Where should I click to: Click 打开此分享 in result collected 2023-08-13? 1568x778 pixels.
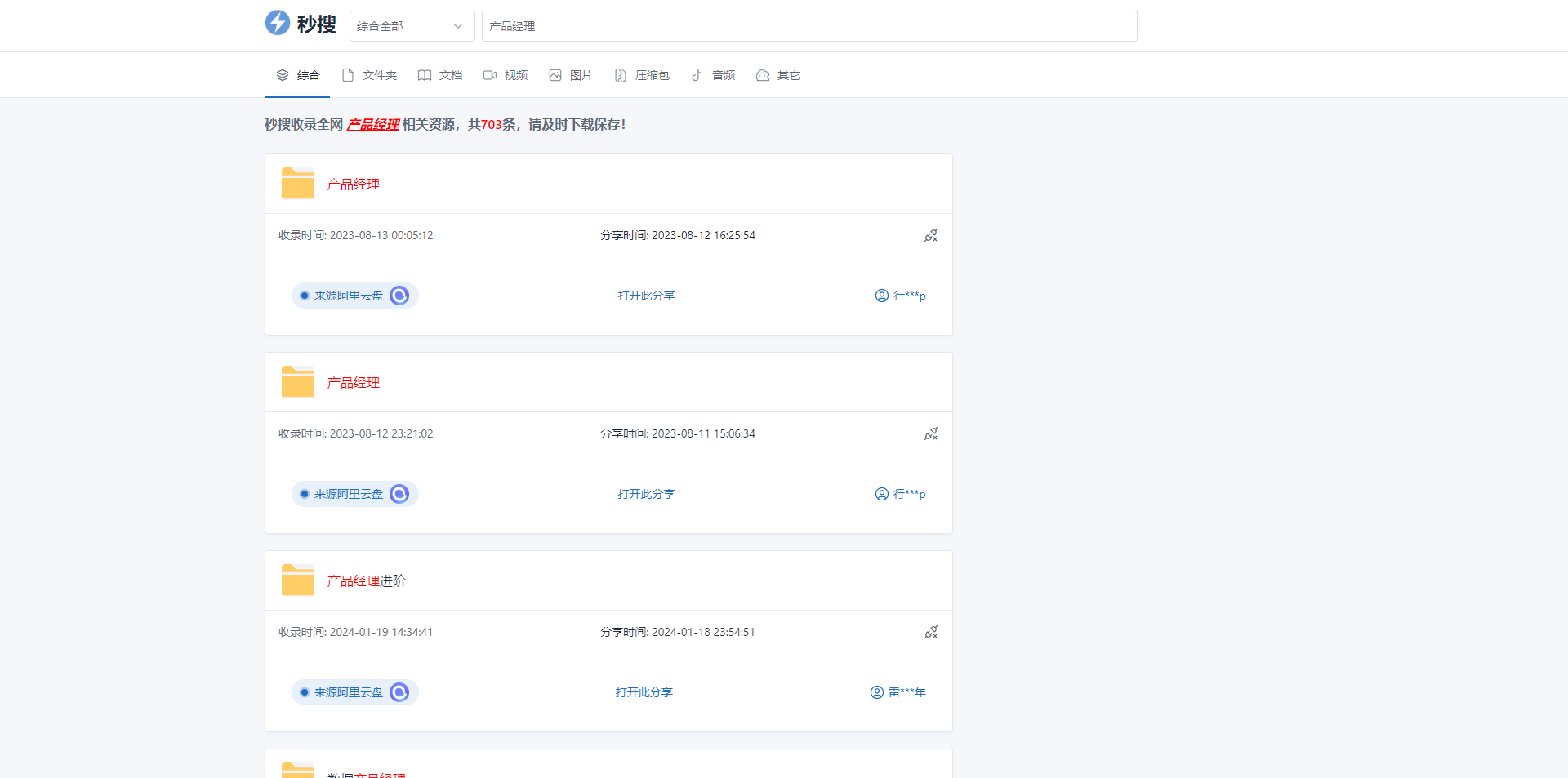point(646,296)
